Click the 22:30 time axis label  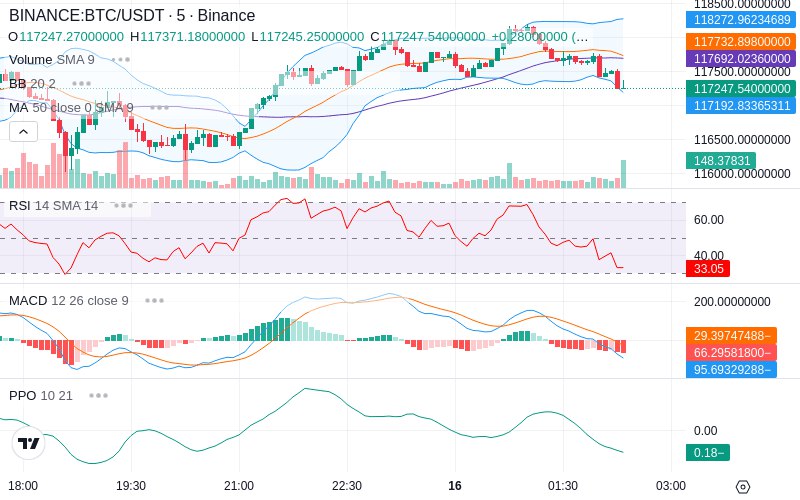[x=347, y=486]
